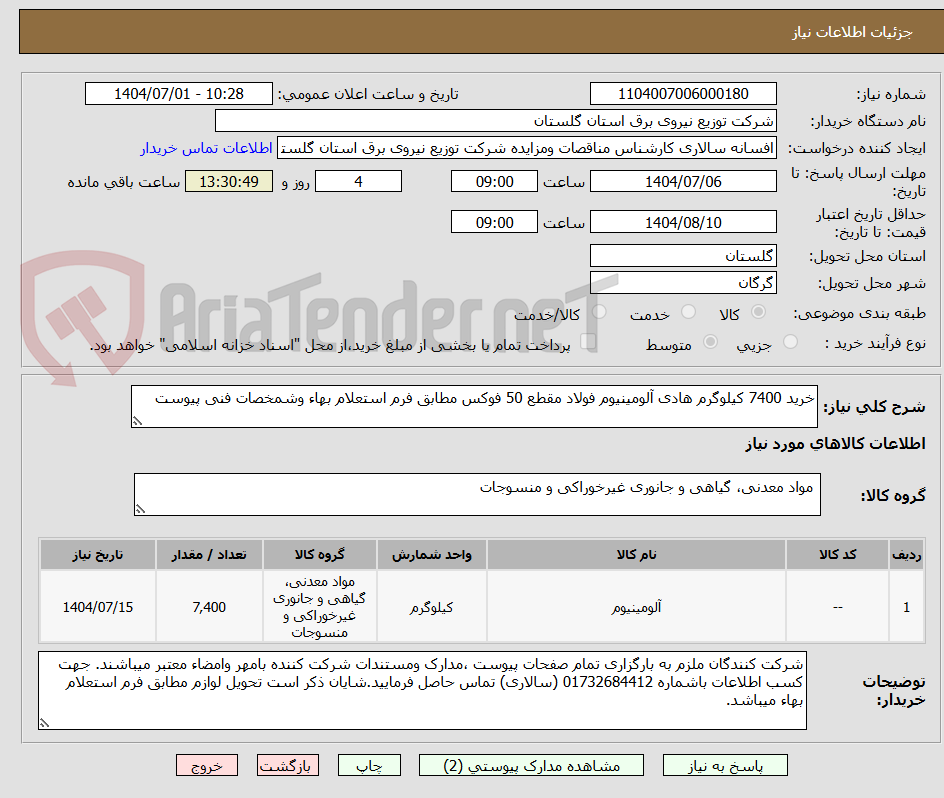The height and width of the screenshot is (798, 944).
Task: Open the «گلستان» province dropdown
Action: click(683, 255)
